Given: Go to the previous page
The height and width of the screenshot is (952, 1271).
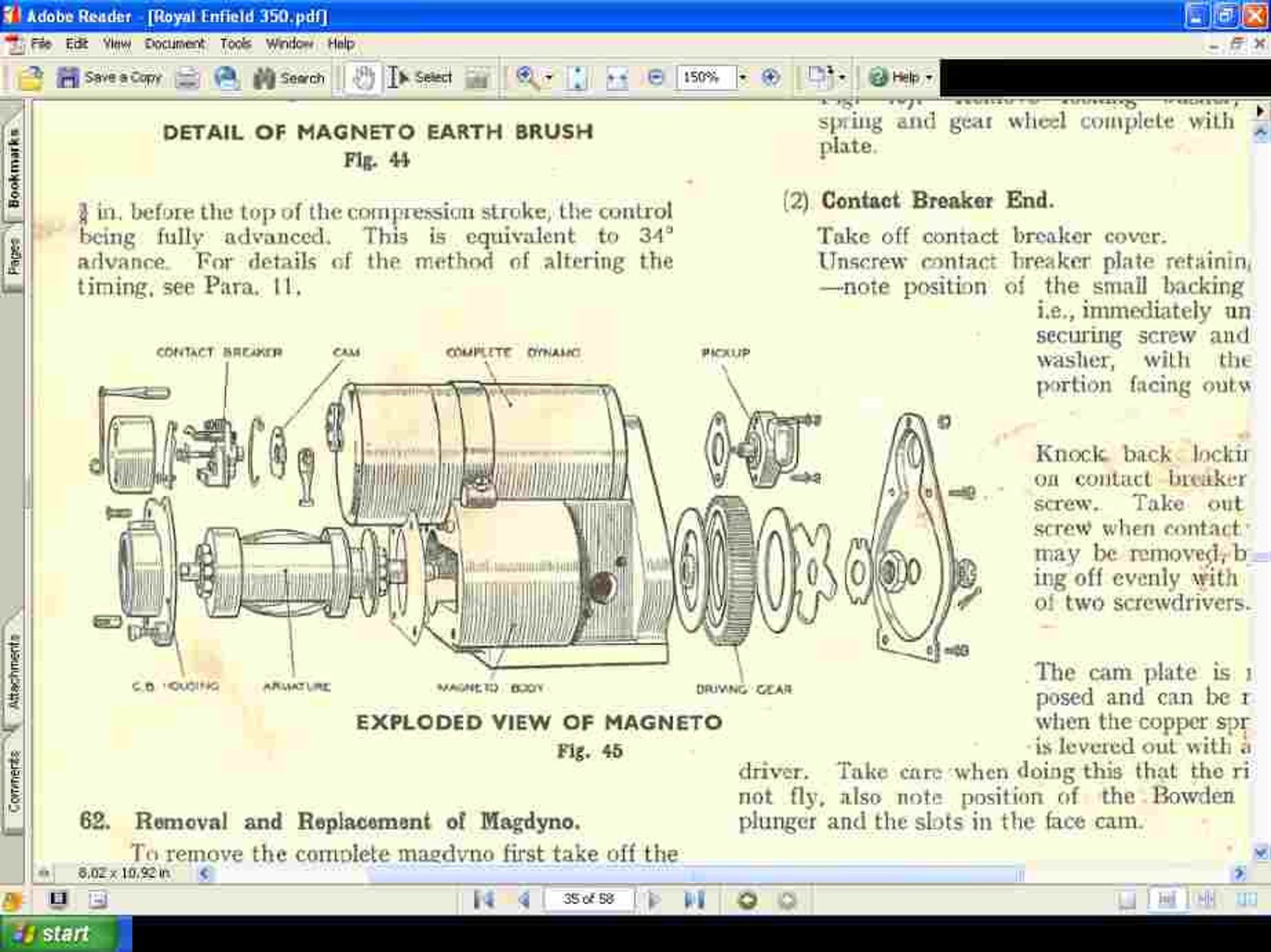Looking at the screenshot, I should 523,901.
